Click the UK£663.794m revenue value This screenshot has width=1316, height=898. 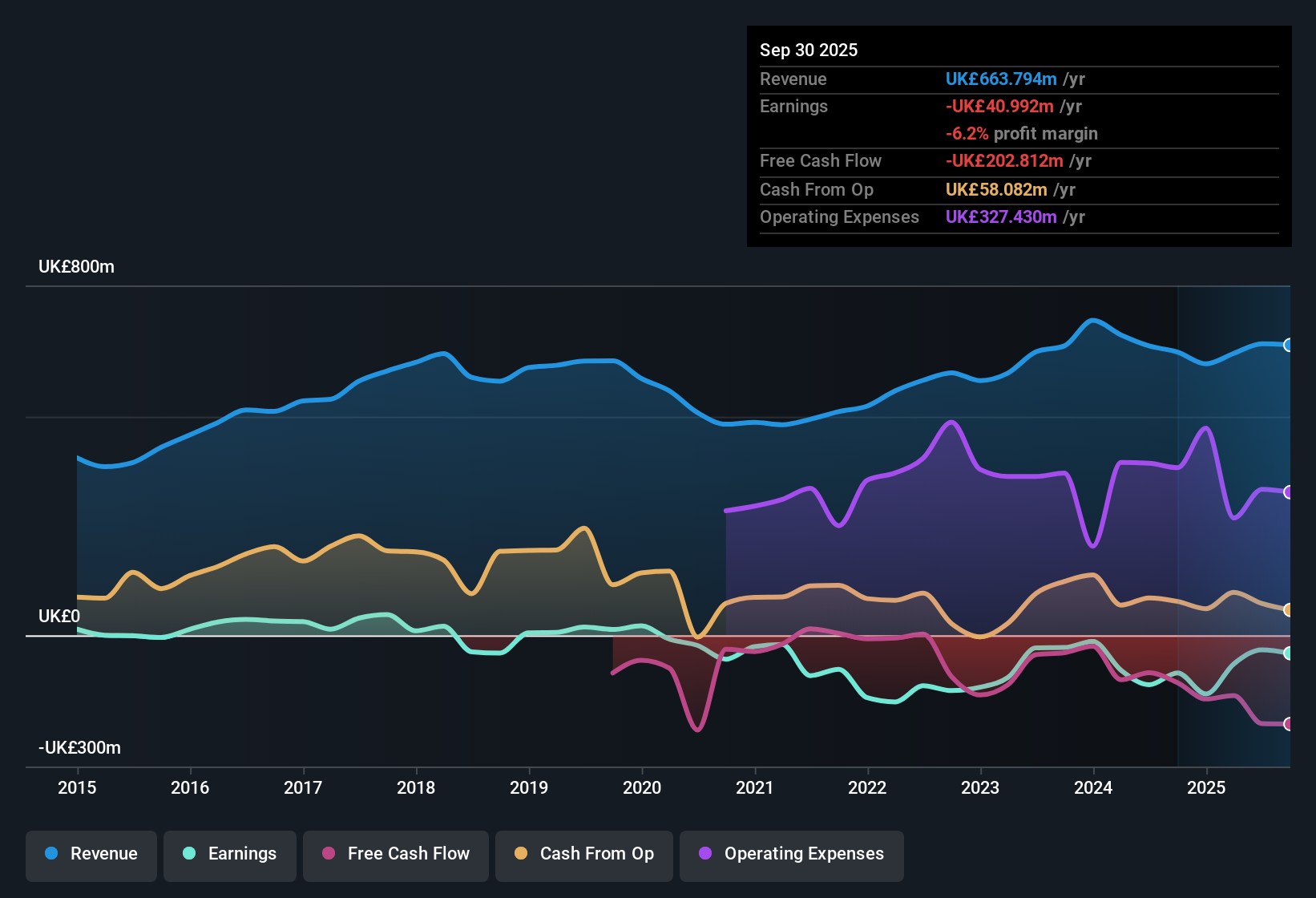click(1000, 79)
